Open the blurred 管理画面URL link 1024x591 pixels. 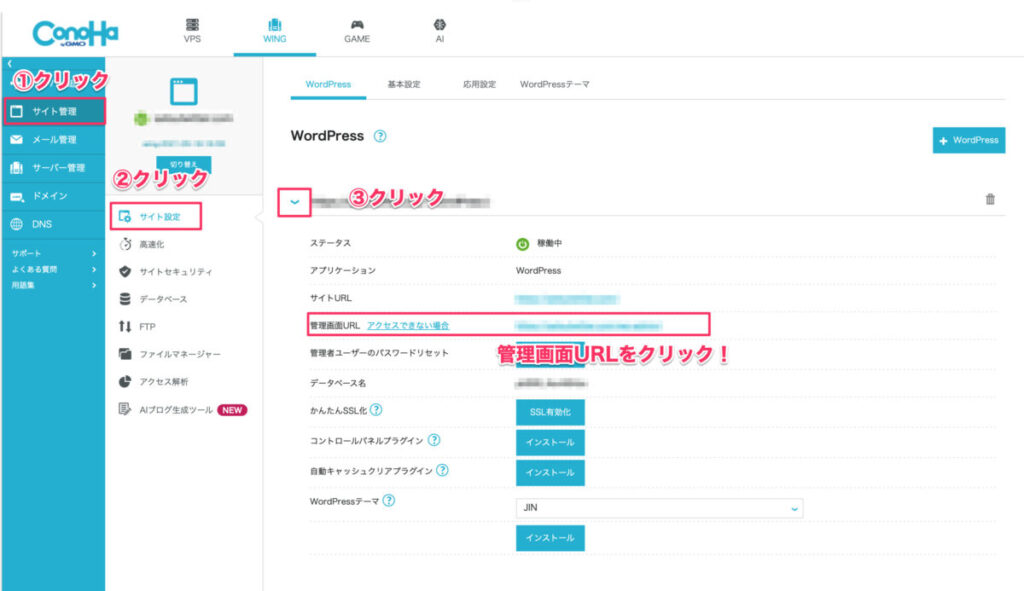pos(588,325)
